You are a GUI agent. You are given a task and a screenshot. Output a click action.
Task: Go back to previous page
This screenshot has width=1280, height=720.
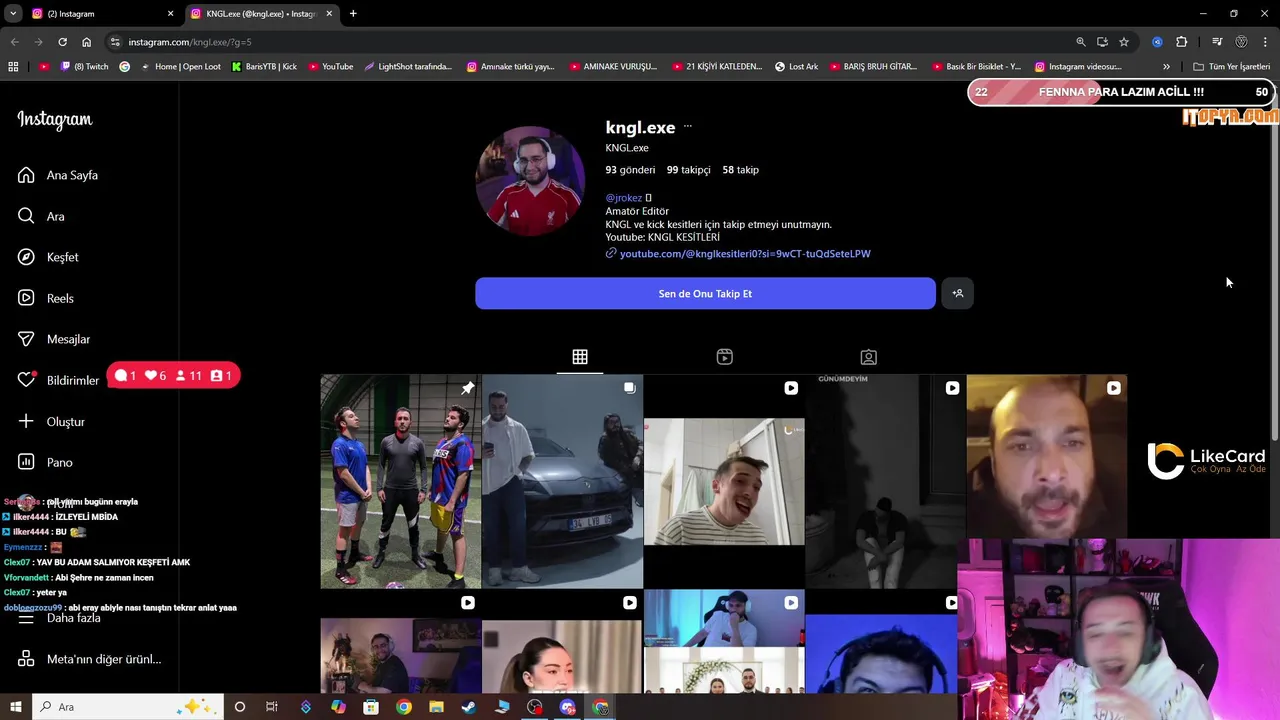tap(14, 42)
